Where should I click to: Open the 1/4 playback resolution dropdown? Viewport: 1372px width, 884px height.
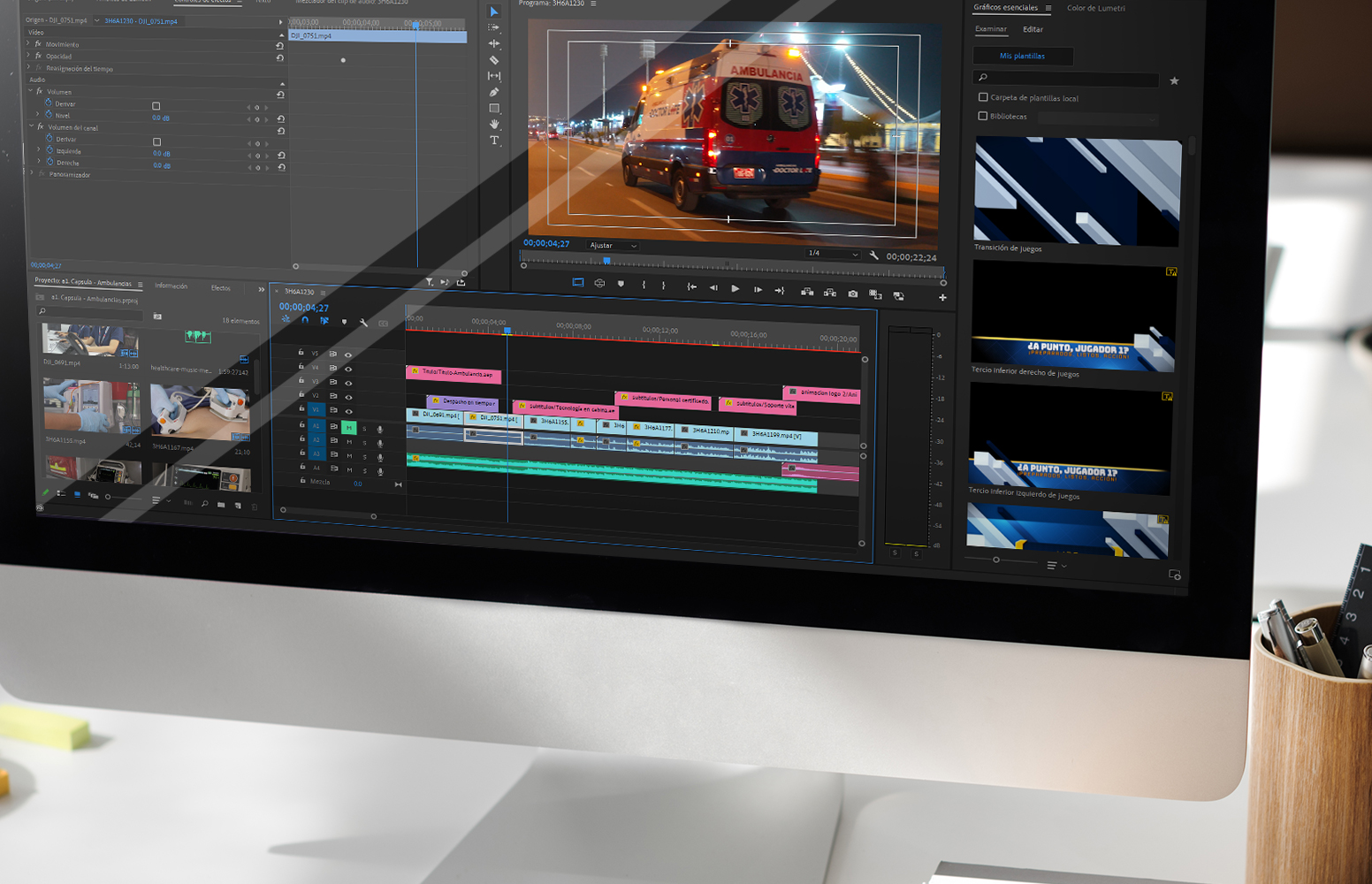point(832,254)
